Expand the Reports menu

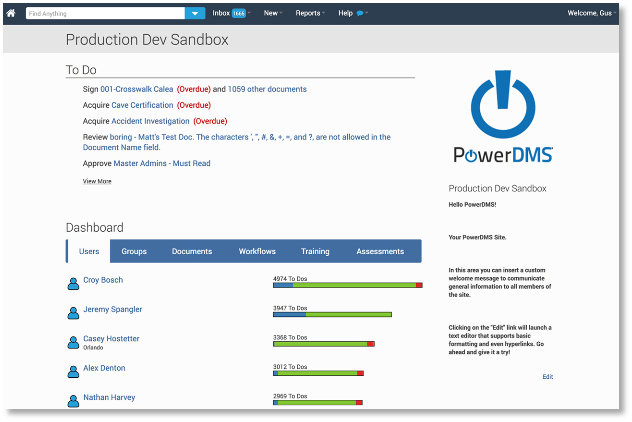pyautogui.click(x=309, y=13)
